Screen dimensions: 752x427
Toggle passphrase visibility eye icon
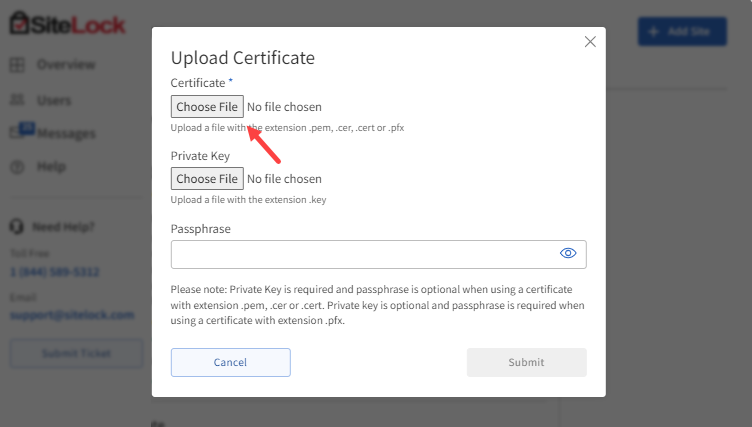tap(568, 254)
